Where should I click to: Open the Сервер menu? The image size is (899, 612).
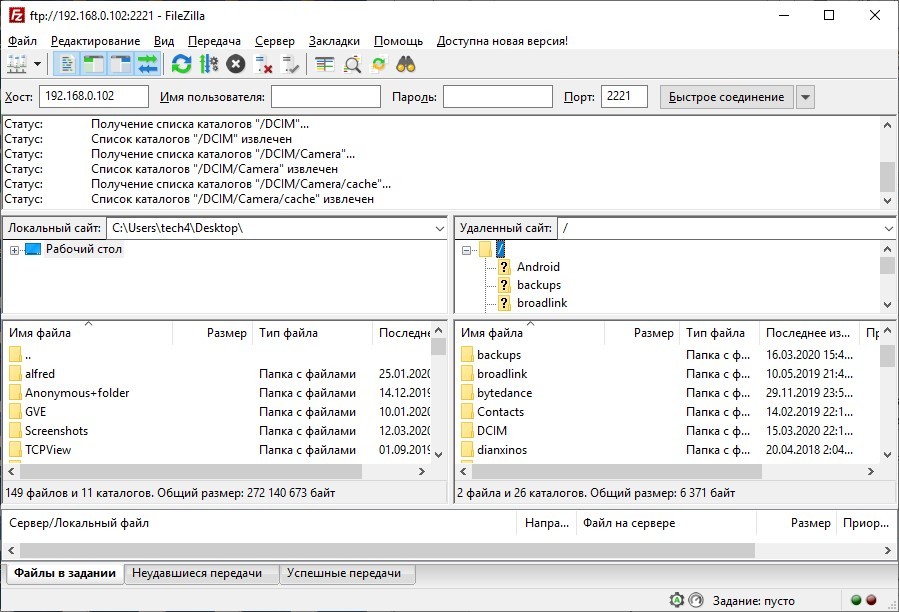point(275,41)
